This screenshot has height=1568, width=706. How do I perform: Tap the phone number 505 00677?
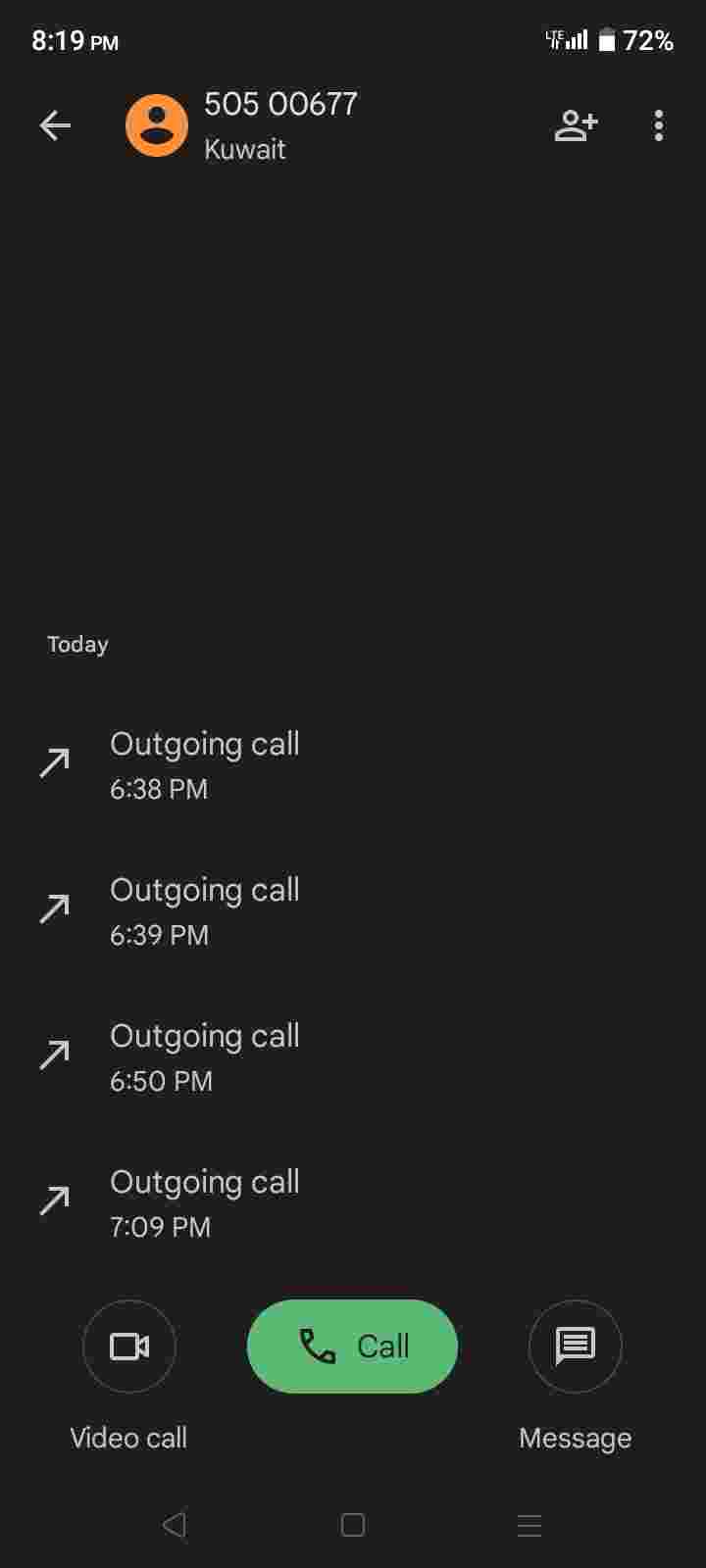pyautogui.click(x=280, y=104)
